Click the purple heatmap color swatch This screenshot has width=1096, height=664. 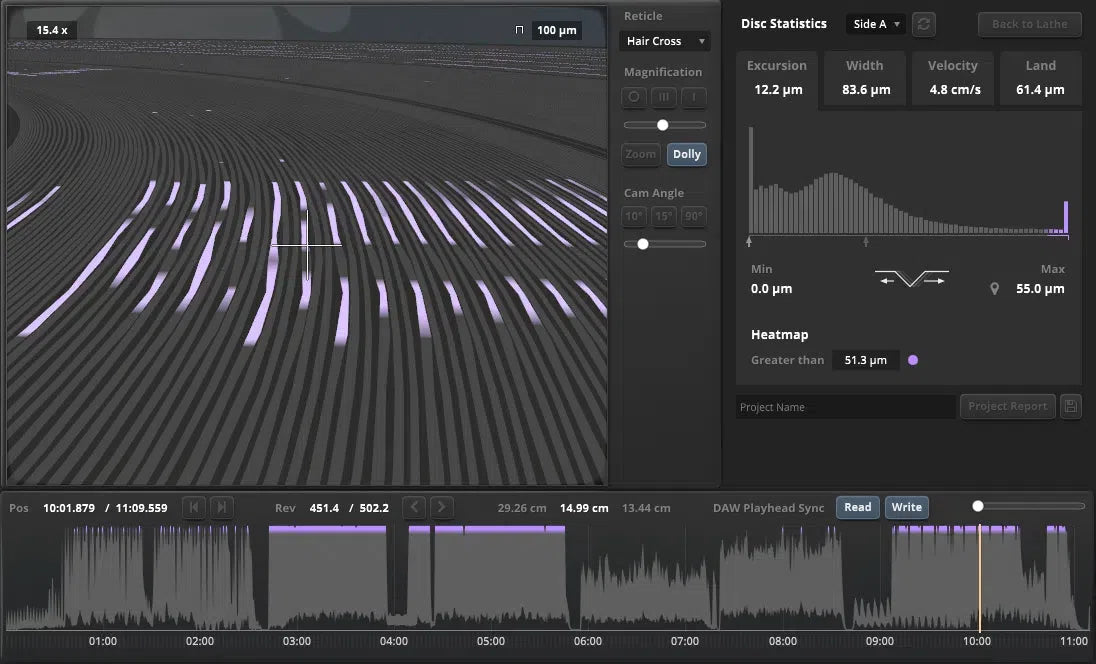[912, 360]
